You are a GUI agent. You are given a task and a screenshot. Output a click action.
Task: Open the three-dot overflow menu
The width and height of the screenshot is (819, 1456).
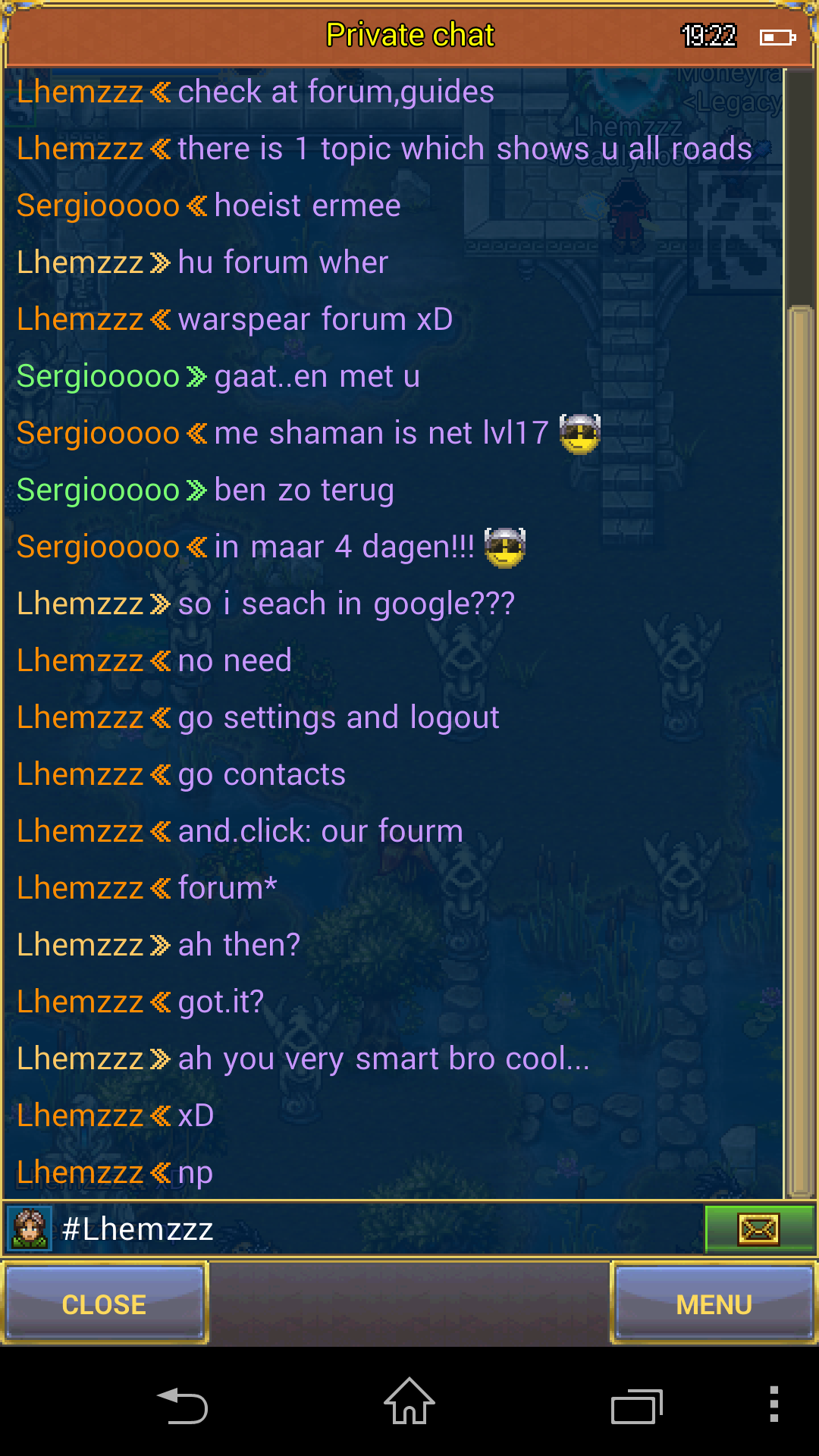(x=773, y=1404)
